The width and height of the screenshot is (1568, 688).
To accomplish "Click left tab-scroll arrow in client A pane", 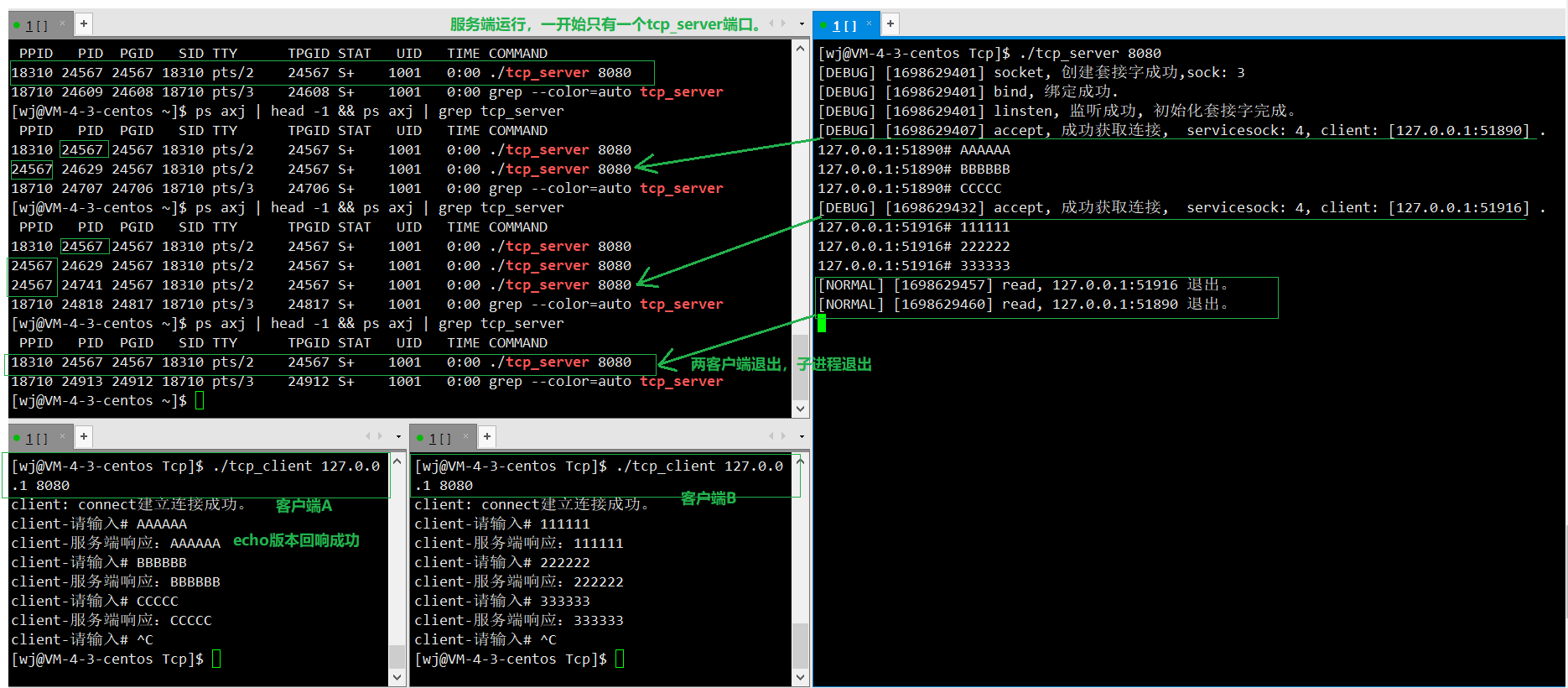I will 368,436.
